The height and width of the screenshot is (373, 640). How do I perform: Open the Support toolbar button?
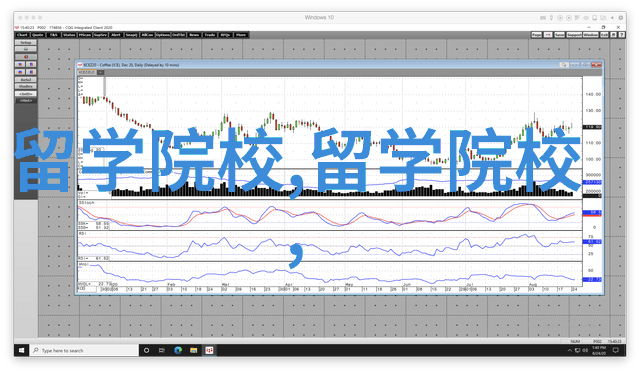coord(574,35)
